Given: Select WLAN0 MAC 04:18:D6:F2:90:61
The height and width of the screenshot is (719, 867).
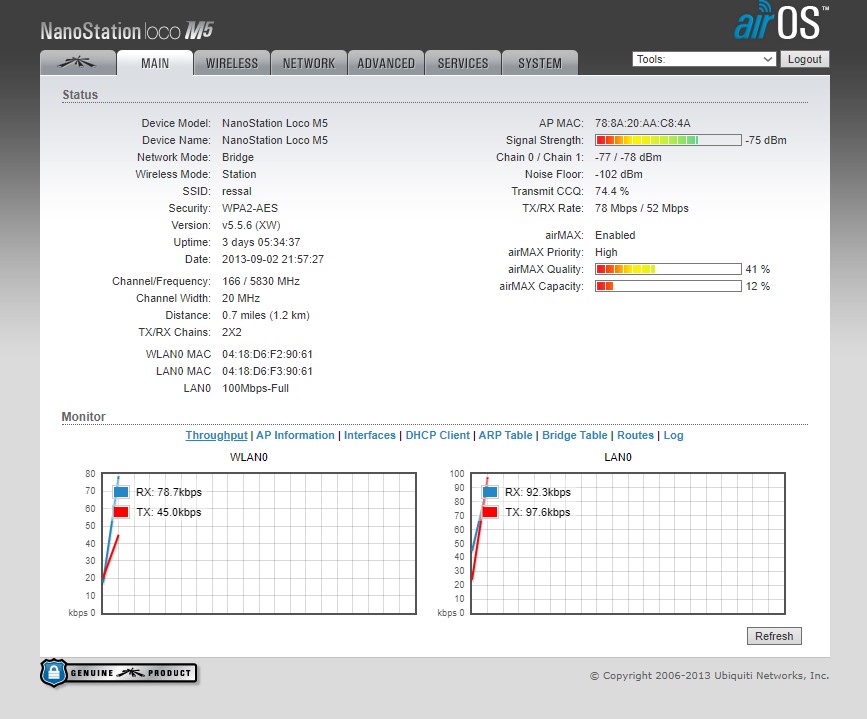Looking at the screenshot, I should [x=267, y=354].
